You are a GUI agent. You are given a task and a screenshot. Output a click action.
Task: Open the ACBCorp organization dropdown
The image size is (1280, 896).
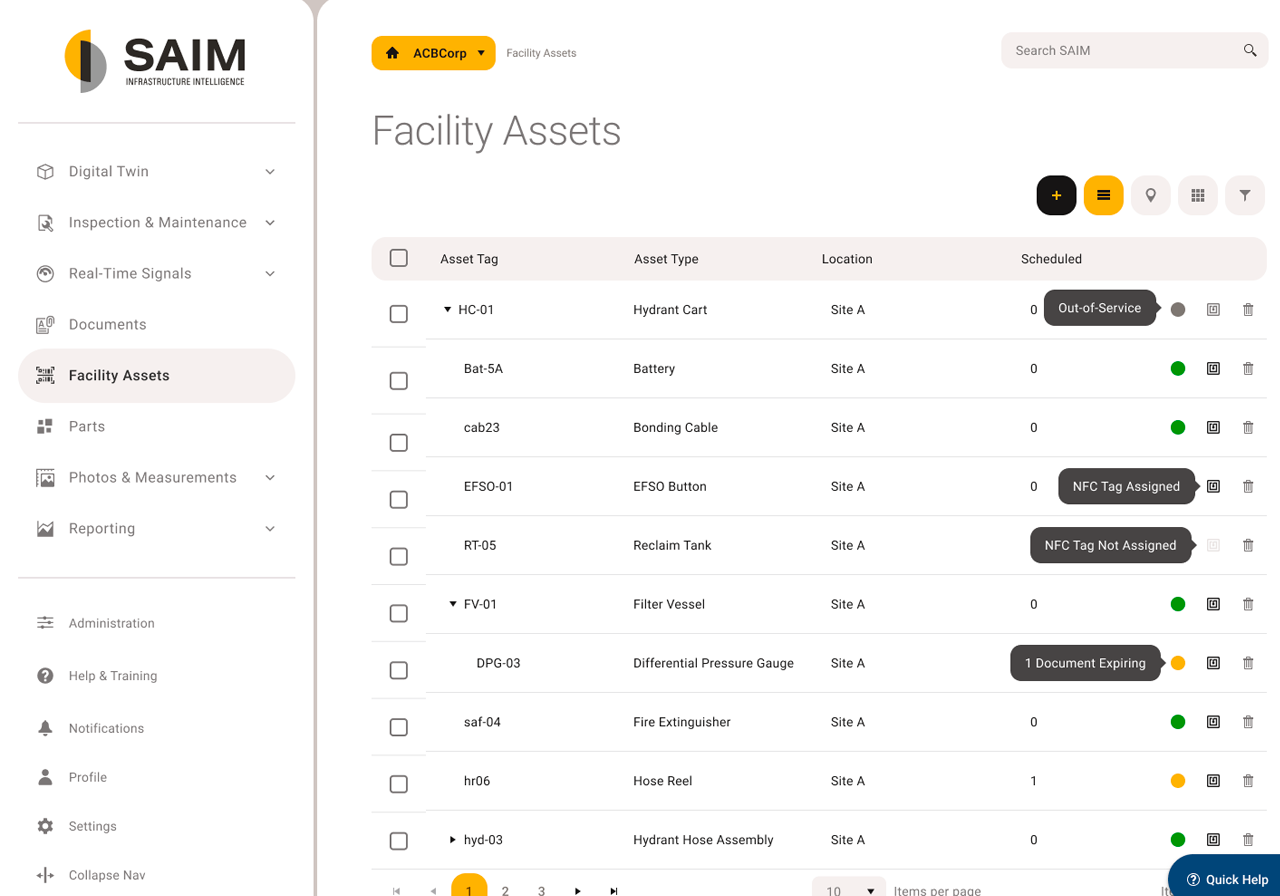coord(433,52)
